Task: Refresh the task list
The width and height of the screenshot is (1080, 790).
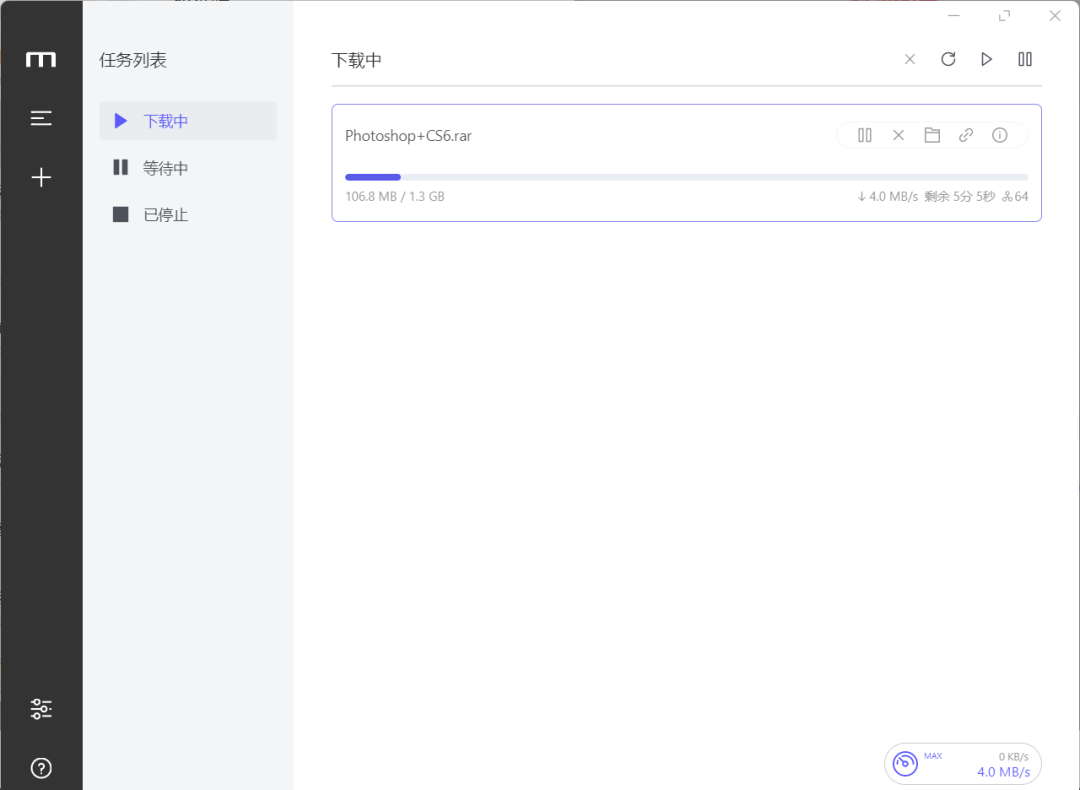Action: [x=948, y=59]
